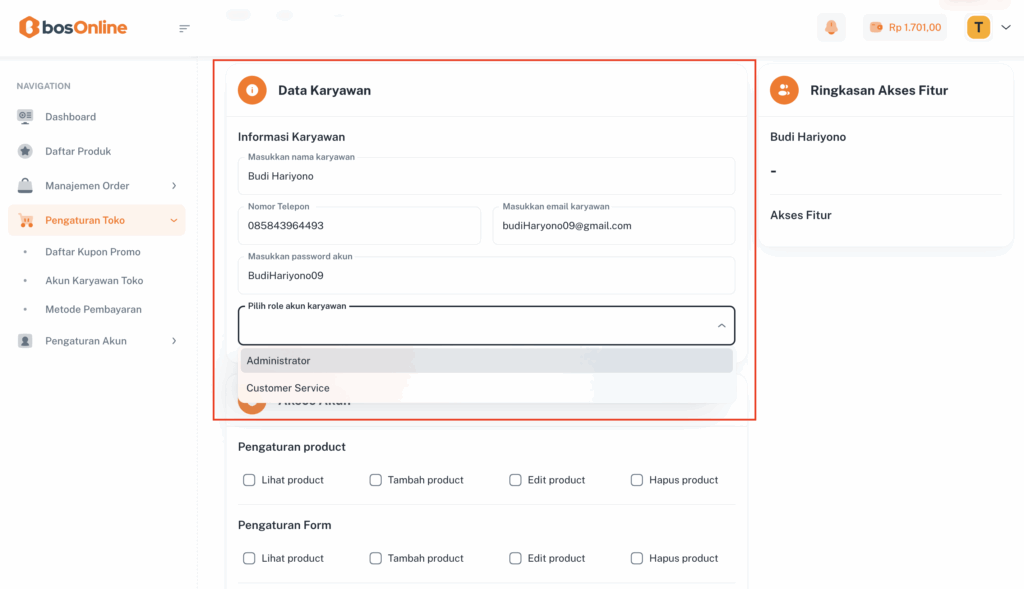Click the Manajemen Order bag icon
1024x589 pixels.
25,186
